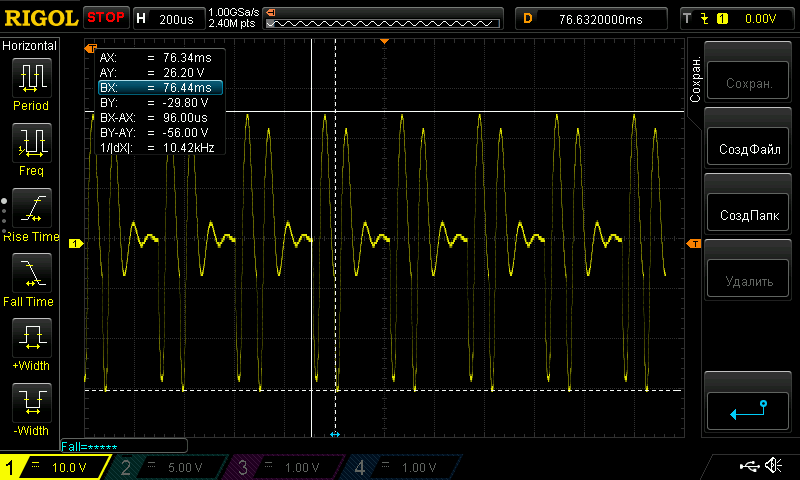Click the orange trigger level marker on right edge
Image resolution: width=800 pixels, height=480 pixels.
(x=694, y=244)
